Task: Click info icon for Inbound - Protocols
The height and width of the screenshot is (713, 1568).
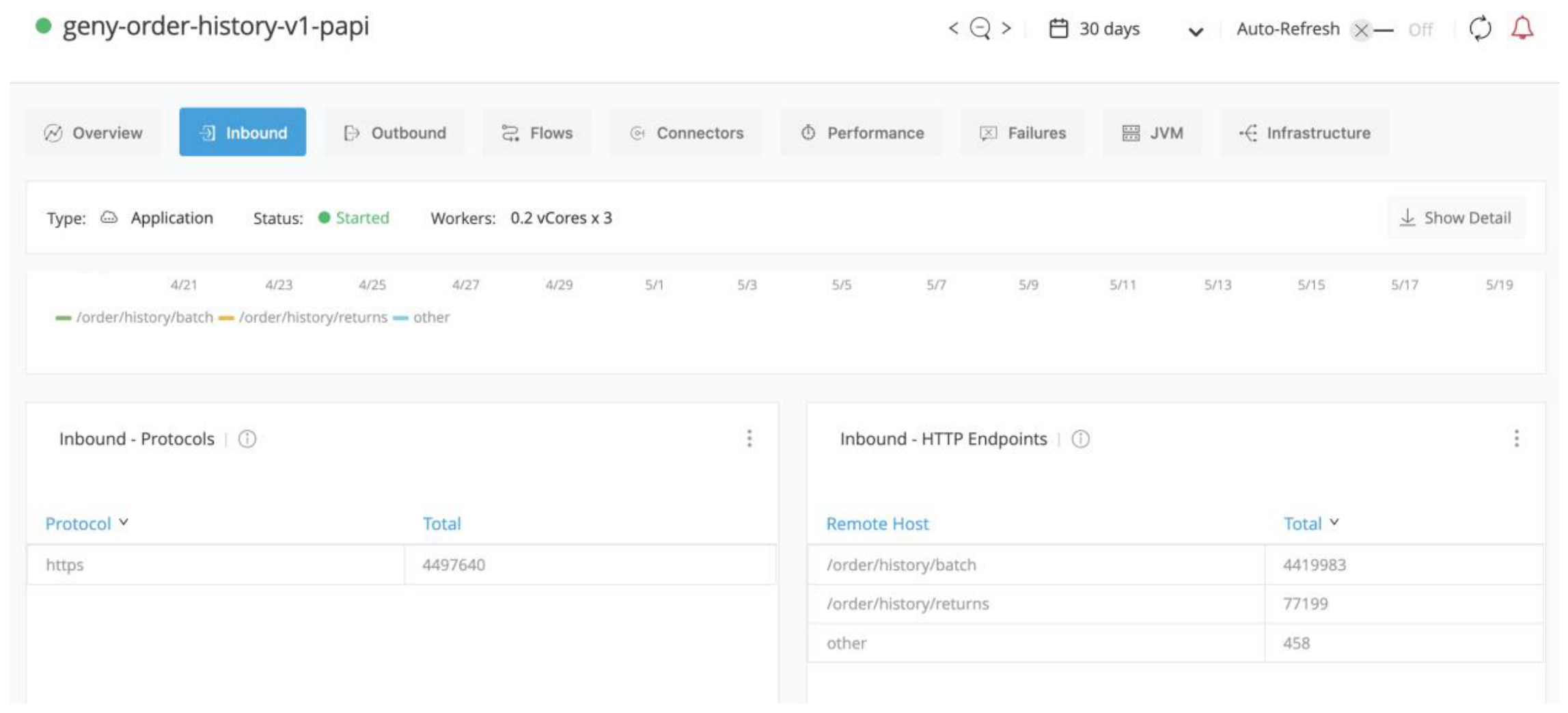Action: [x=247, y=439]
